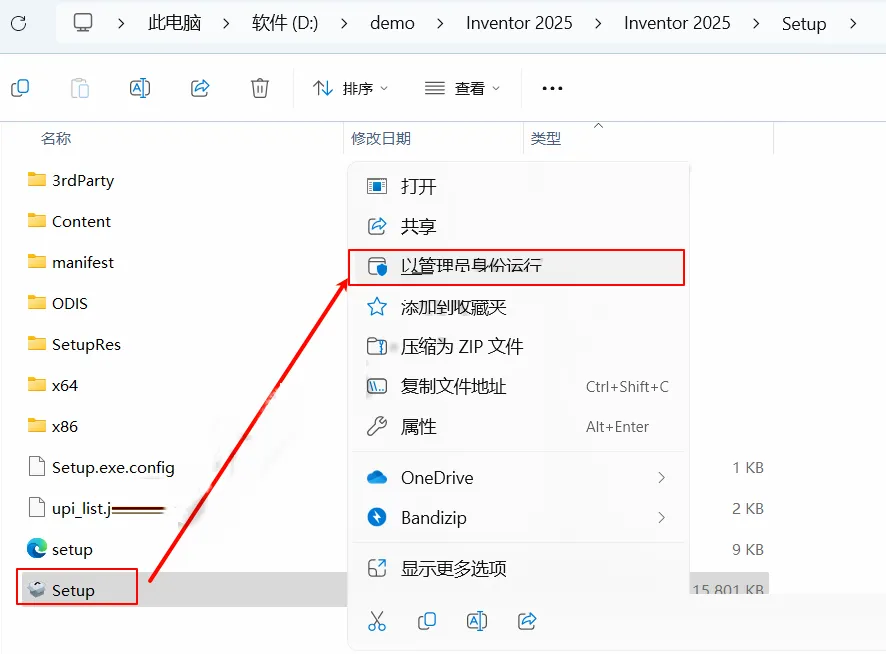Open the toolbar three-dots more menu

pos(552,88)
